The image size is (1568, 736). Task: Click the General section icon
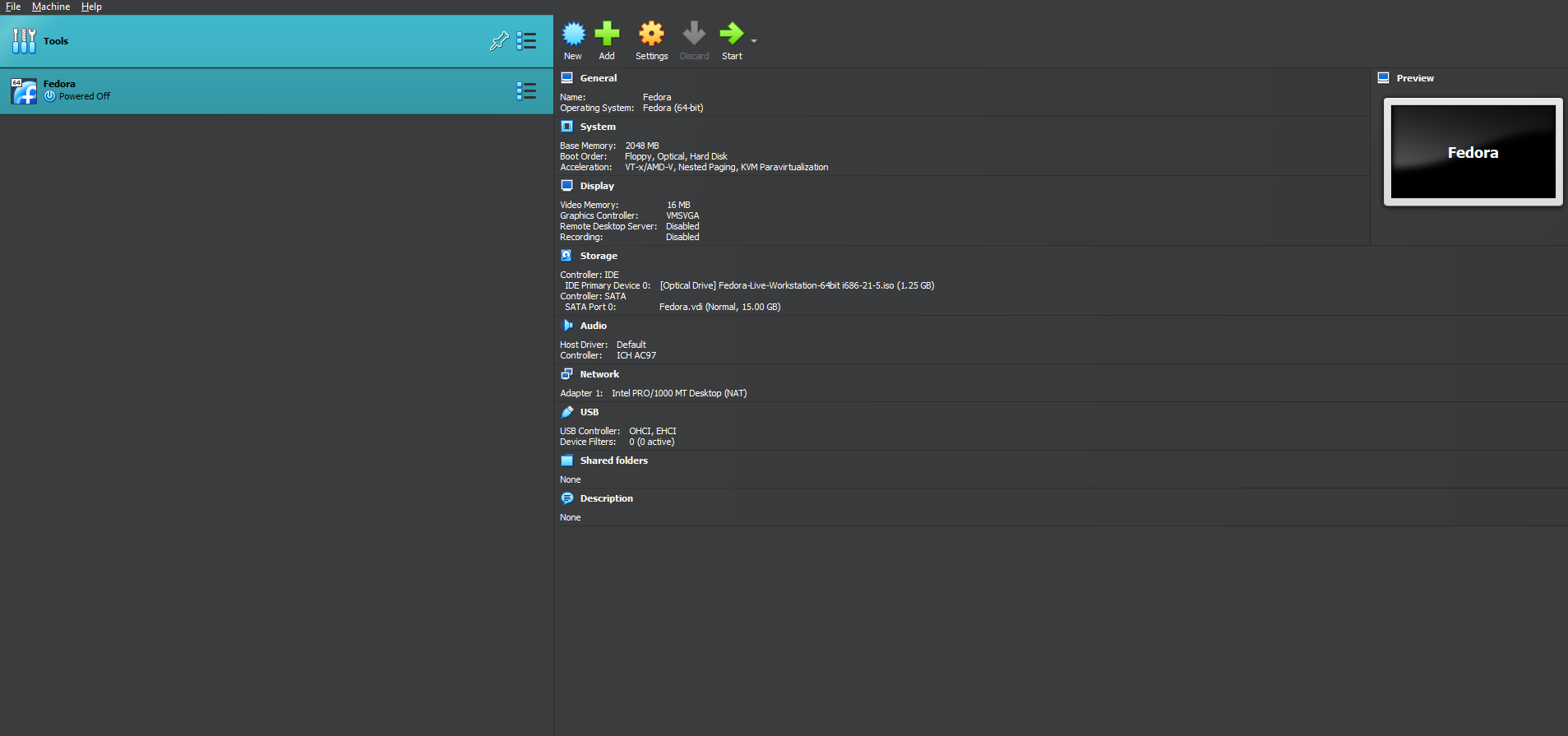[567, 78]
